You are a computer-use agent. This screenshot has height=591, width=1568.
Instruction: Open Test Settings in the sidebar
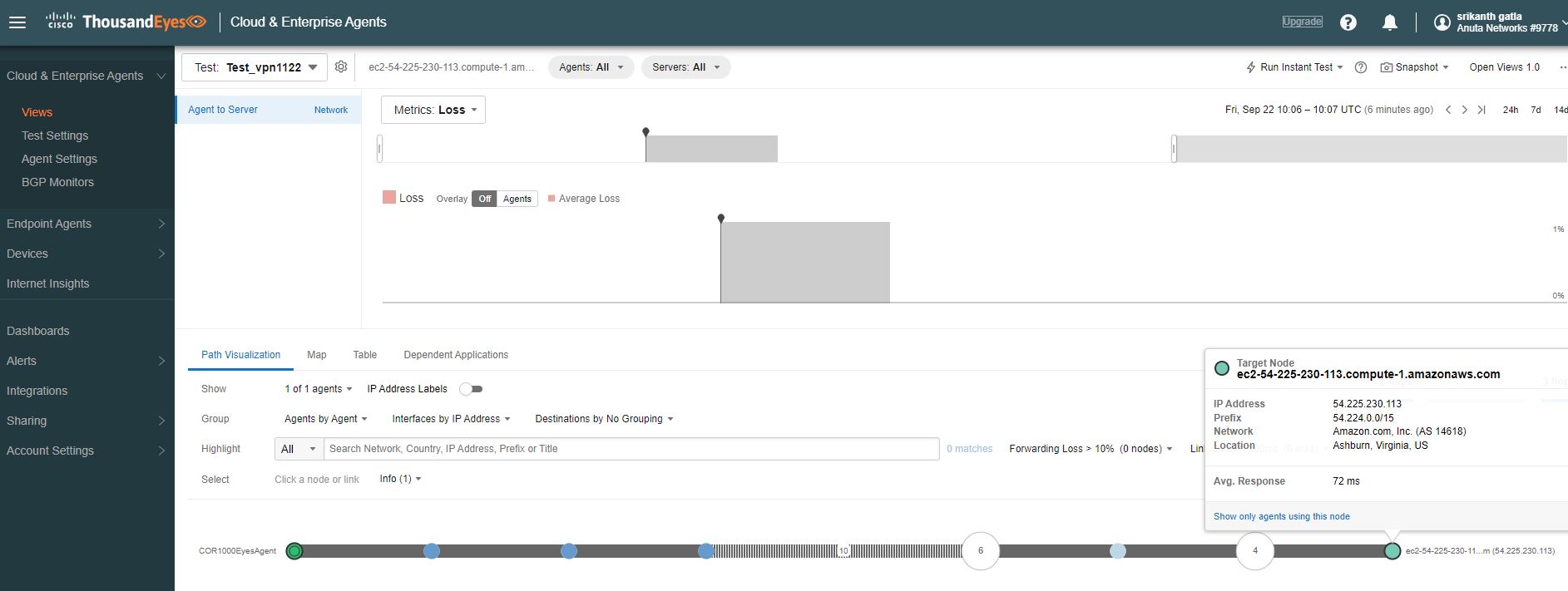[x=55, y=135]
